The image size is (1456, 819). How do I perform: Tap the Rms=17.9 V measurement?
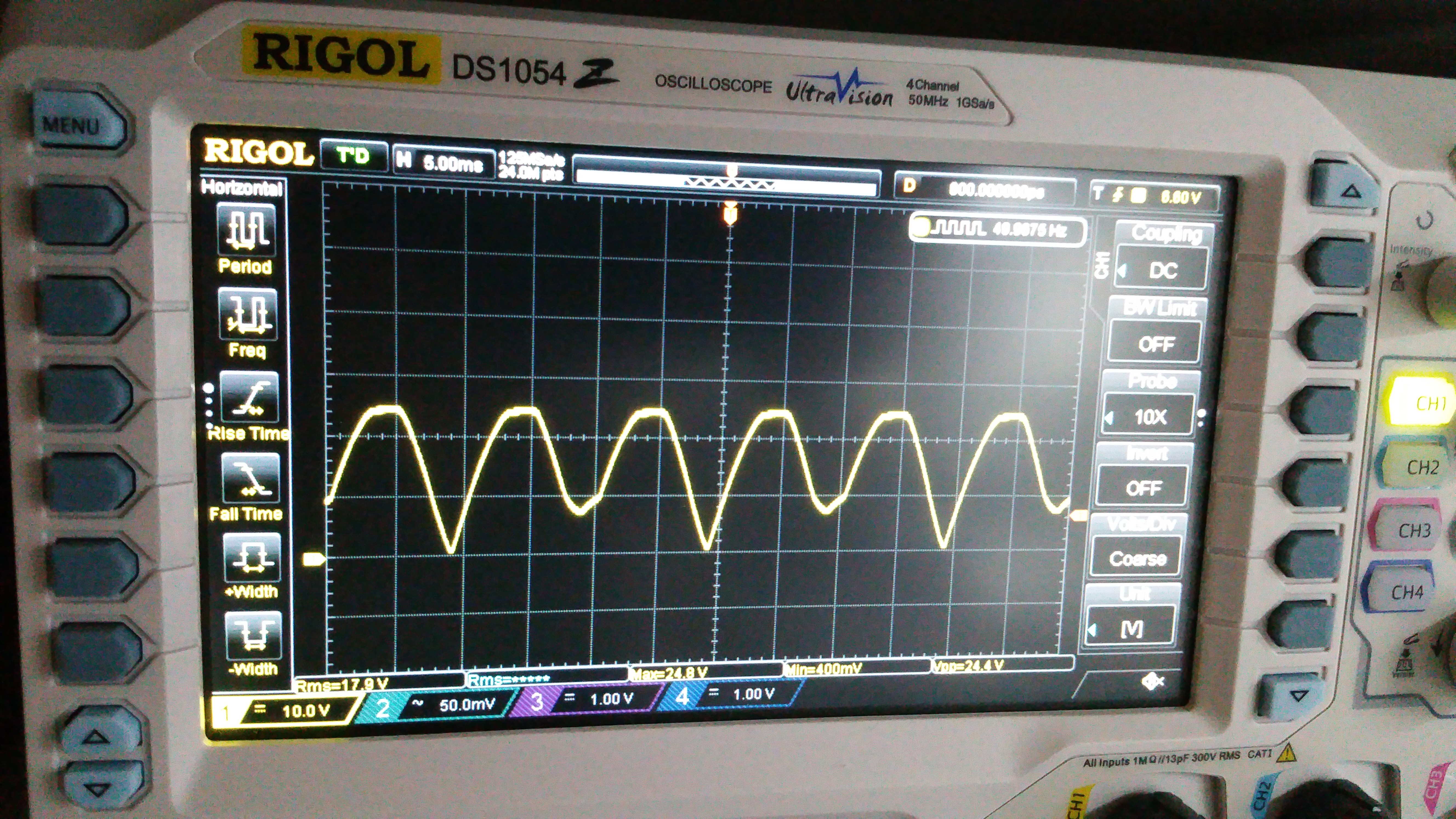point(343,684)
